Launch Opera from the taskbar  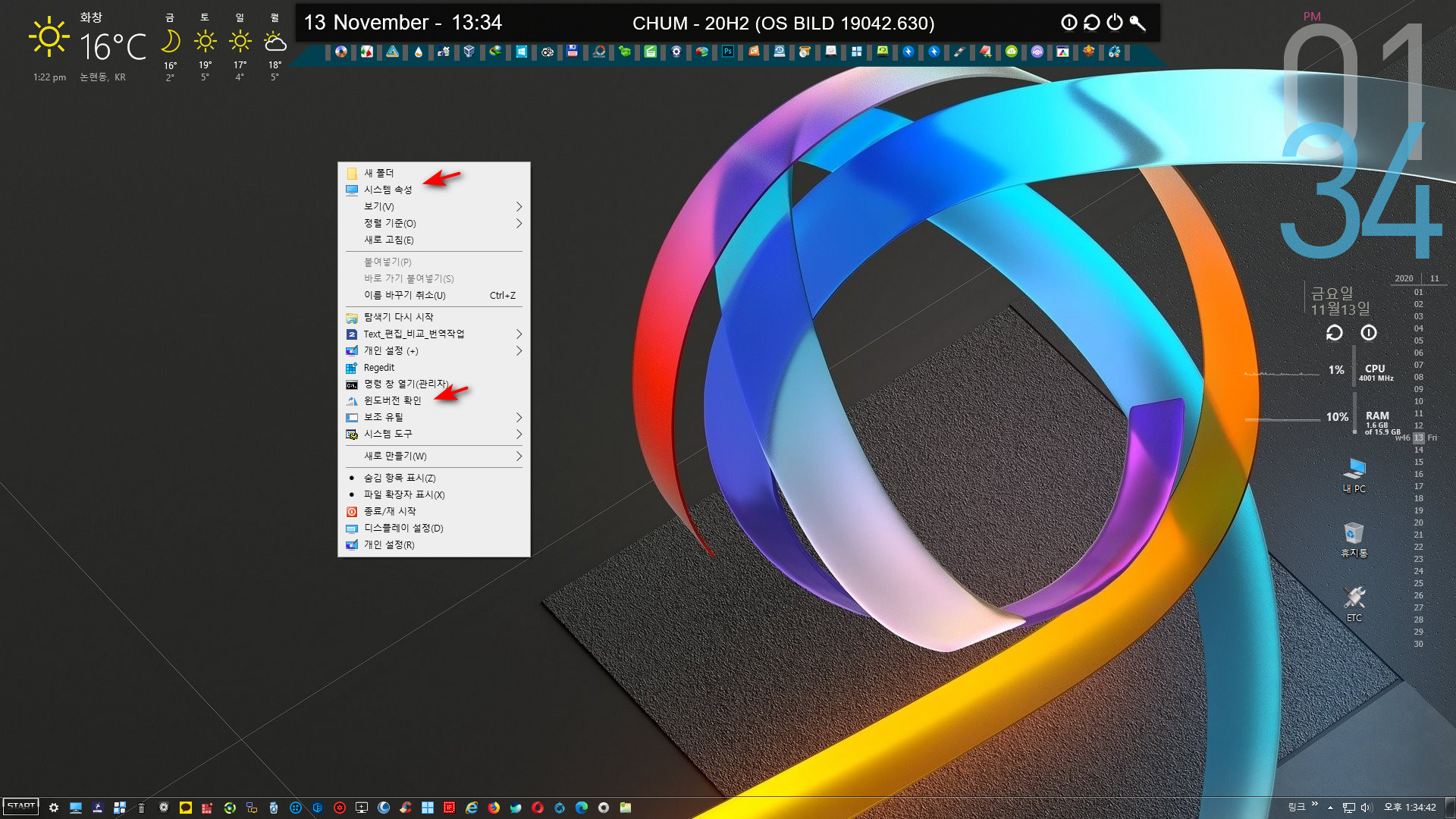tap(538, 808)
